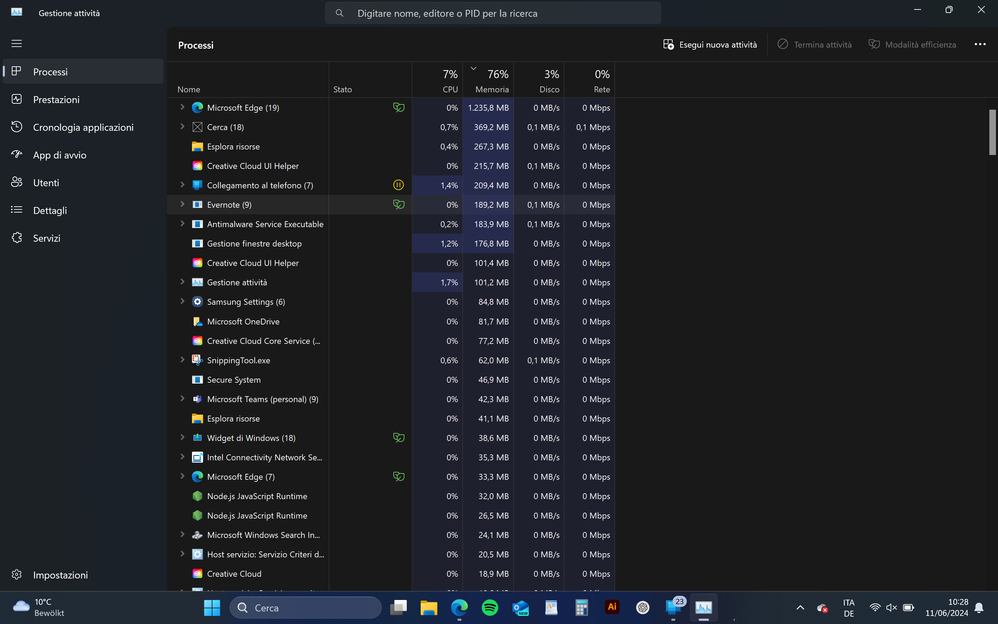Select the Secure System process row
This screenshot has width=998, height=624.
pos(392,379)
